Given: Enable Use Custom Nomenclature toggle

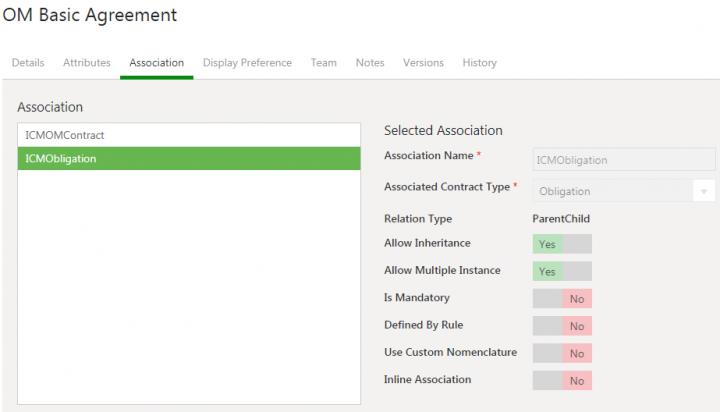Looking at the screenshot, I should pyautogui.click(x=562, y=353).
